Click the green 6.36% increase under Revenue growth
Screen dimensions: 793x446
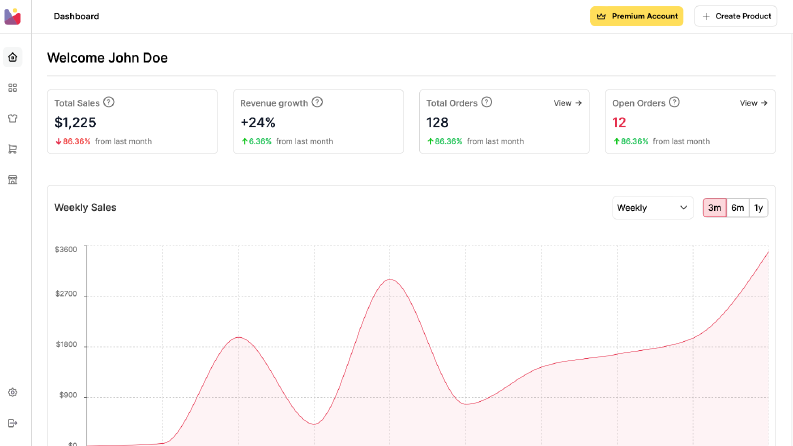(256, 141)
